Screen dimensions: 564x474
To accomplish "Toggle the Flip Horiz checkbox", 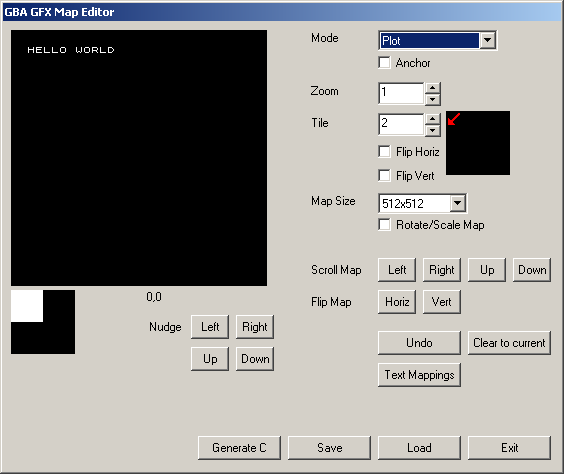I will [x=384, y=151].
